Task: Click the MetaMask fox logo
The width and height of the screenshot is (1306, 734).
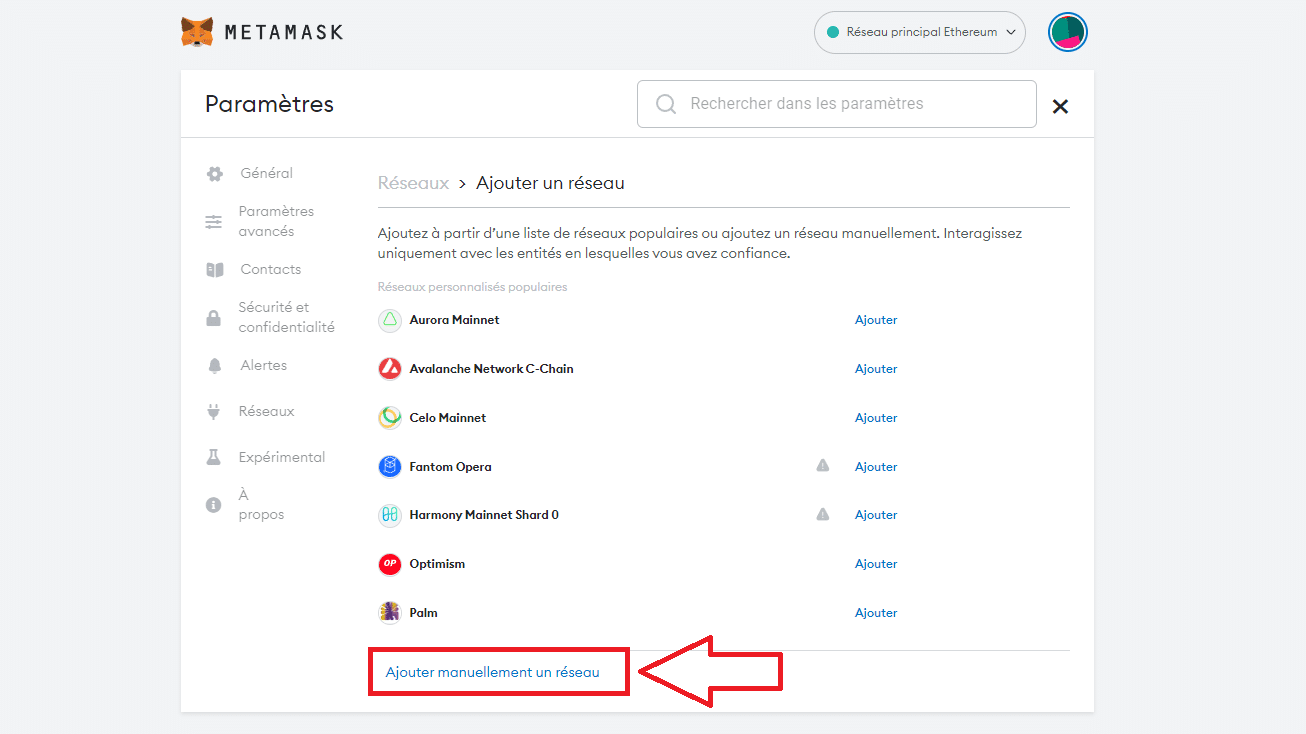Action: pyautogui.click(x=197, y=31)
